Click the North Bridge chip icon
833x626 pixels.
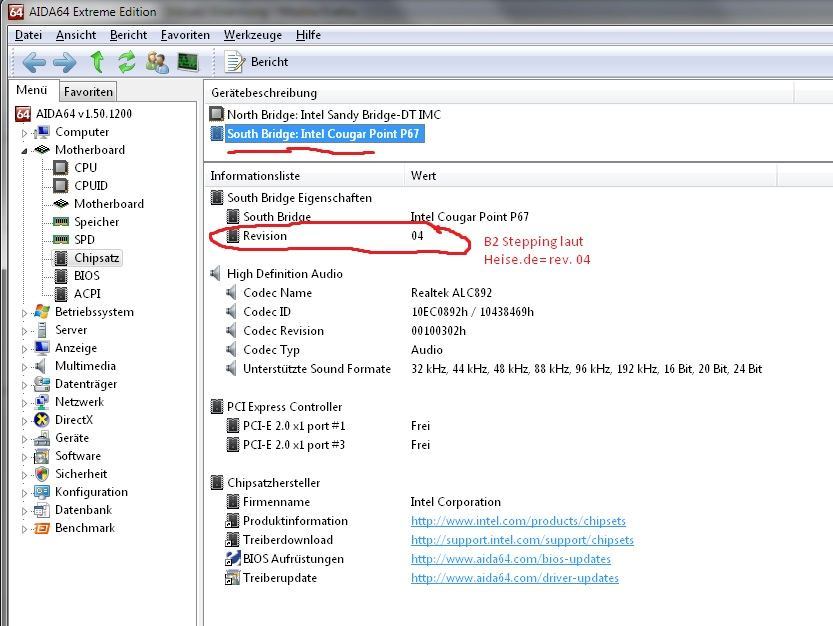pyautogui.click(x=216, y=114)
